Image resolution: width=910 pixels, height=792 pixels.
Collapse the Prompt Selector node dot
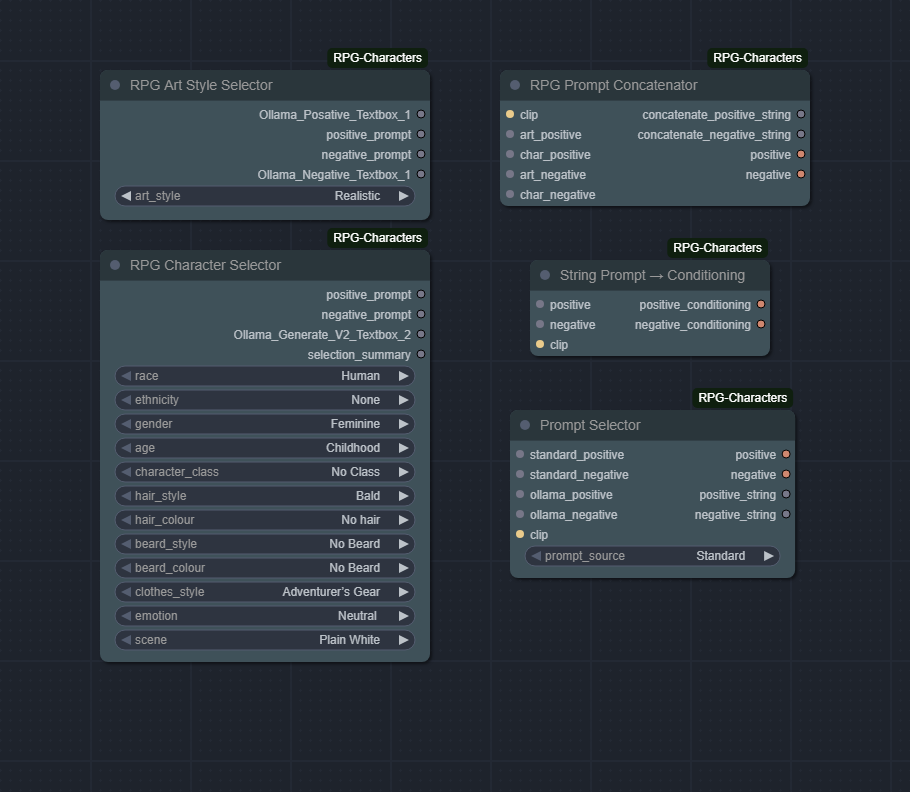pos(525,425)
